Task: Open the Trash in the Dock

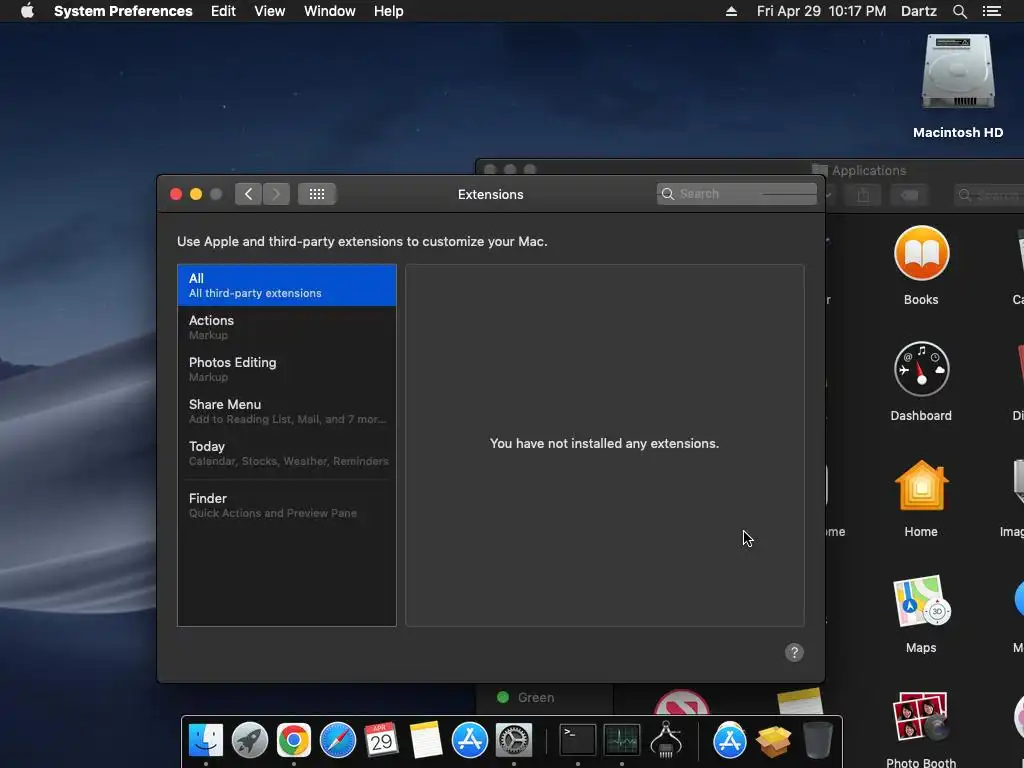Action: point(818,740)
